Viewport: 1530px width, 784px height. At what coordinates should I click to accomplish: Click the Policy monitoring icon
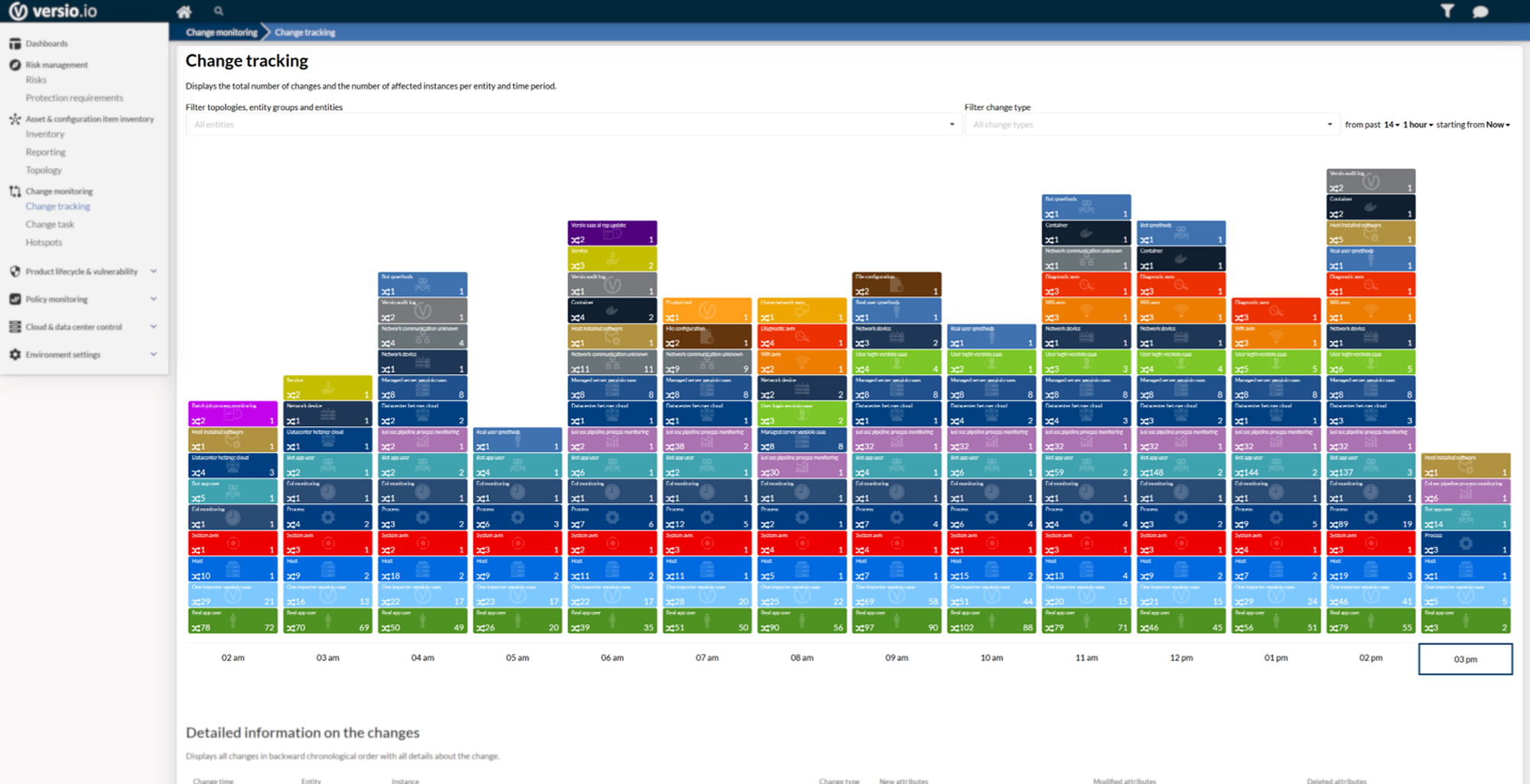coord(15,299)
